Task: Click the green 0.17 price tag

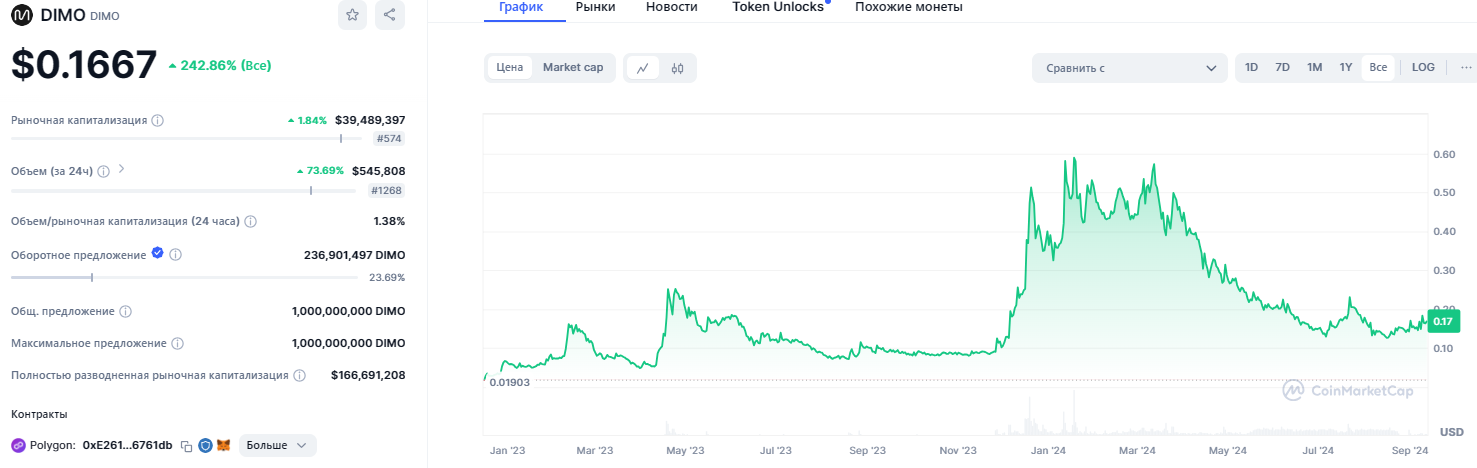Action: (x=1443, y=321)
